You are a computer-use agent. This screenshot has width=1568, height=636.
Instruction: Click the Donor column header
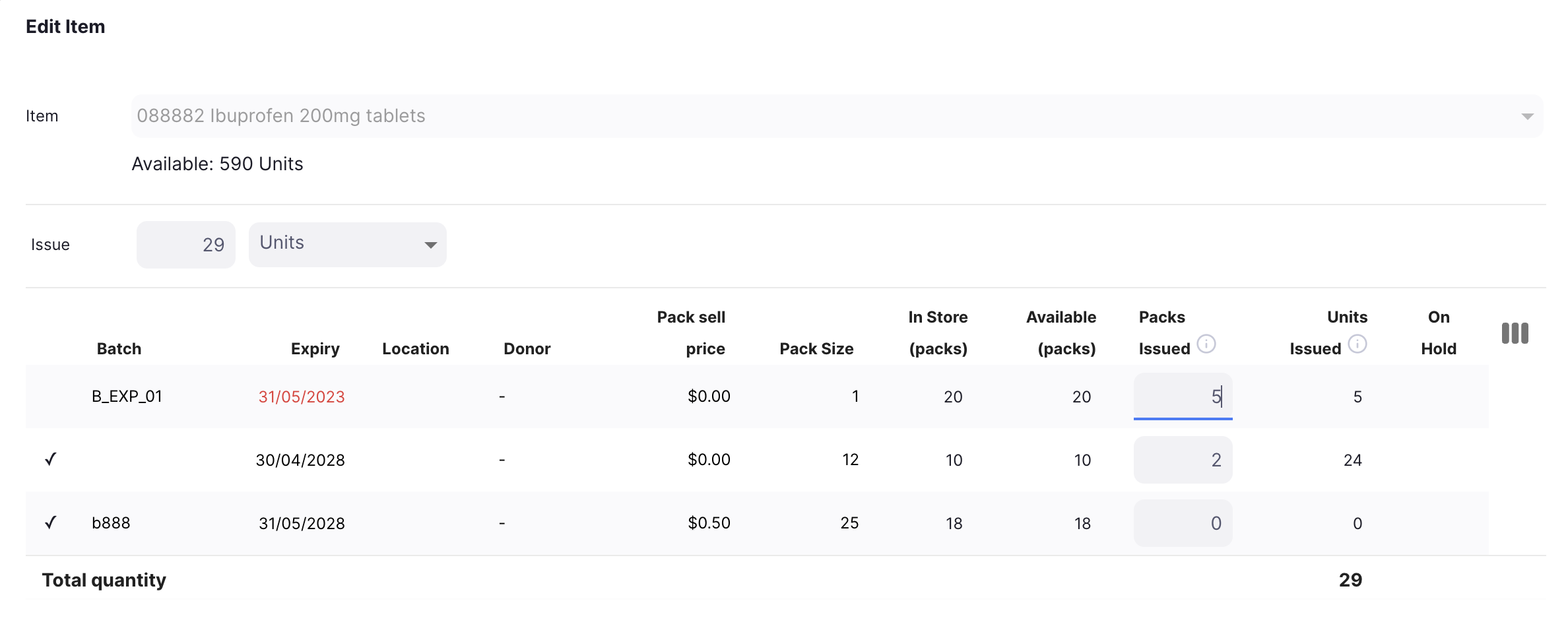pos(527,348)
